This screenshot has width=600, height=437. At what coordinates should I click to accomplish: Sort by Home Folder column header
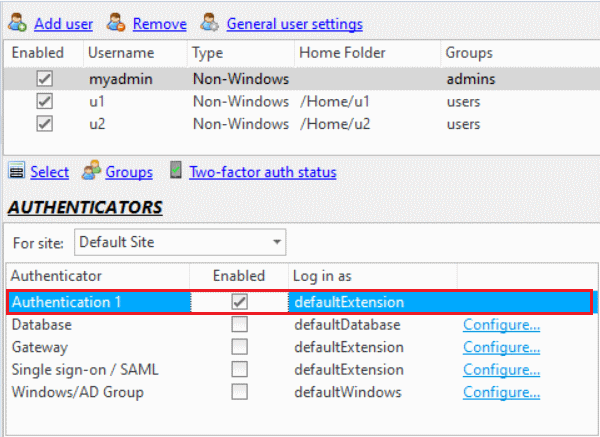(x=341, y=52)
